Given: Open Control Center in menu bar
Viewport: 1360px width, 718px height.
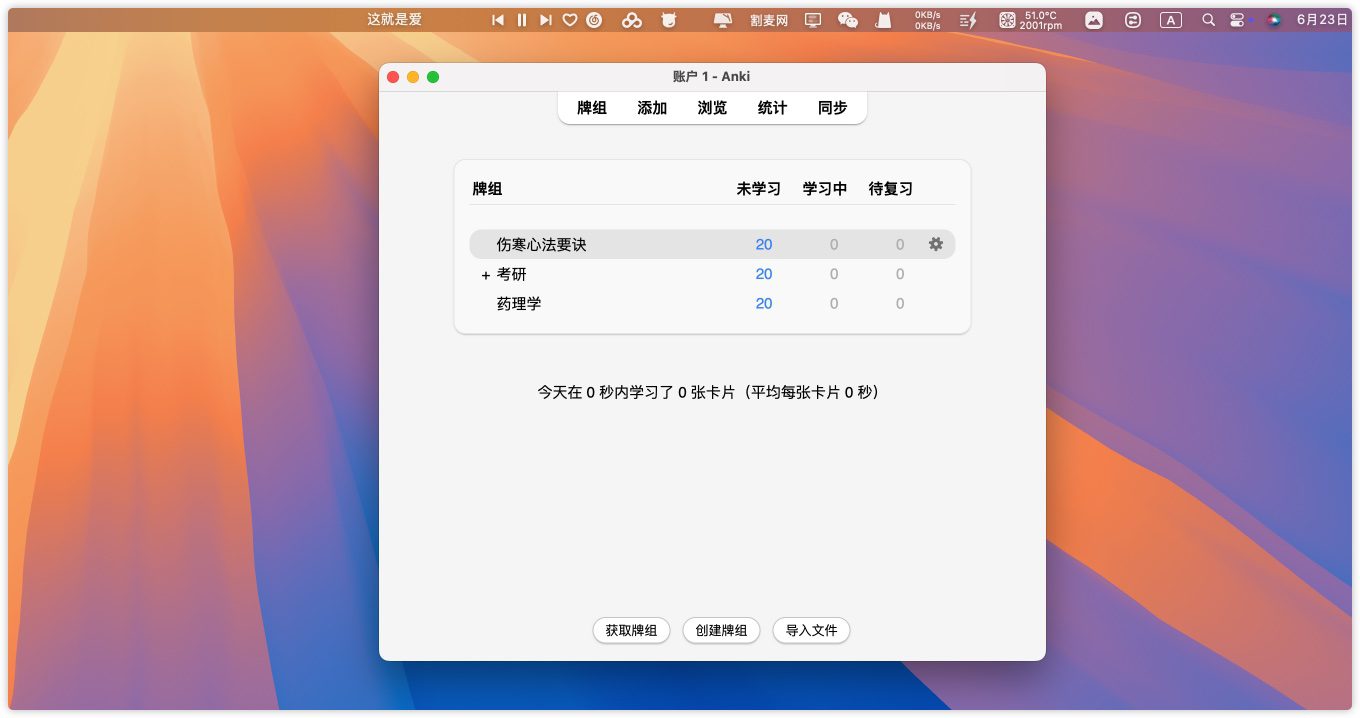Looking at the screenshot, I should point(1238,20).
